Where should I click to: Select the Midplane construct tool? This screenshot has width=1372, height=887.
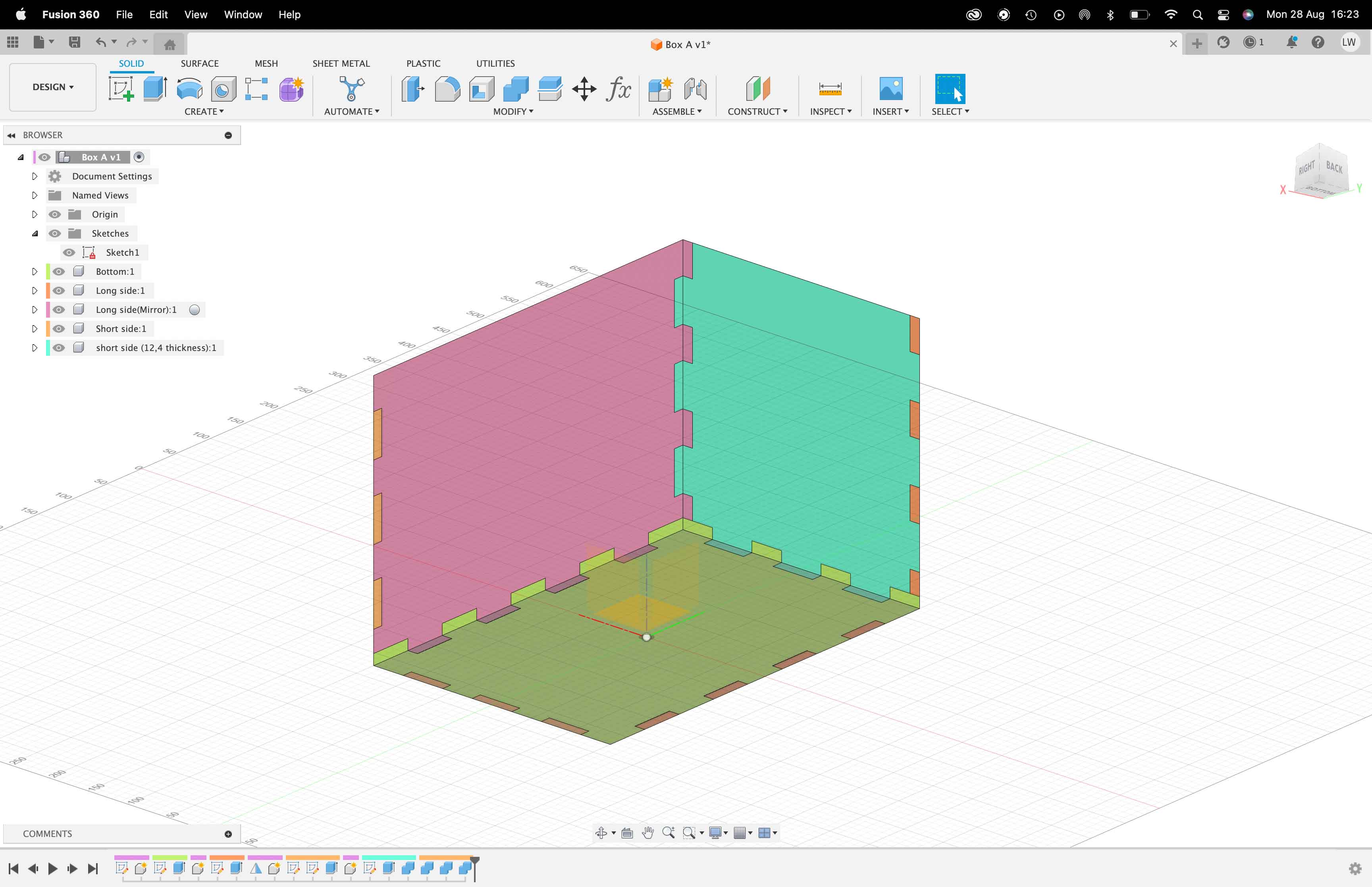coord(758,89)
